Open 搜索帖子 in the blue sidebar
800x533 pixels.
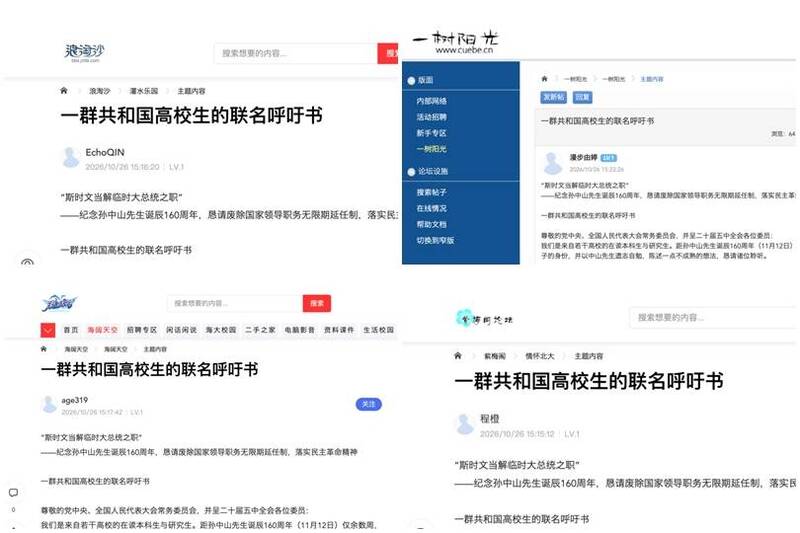point(431,192)
